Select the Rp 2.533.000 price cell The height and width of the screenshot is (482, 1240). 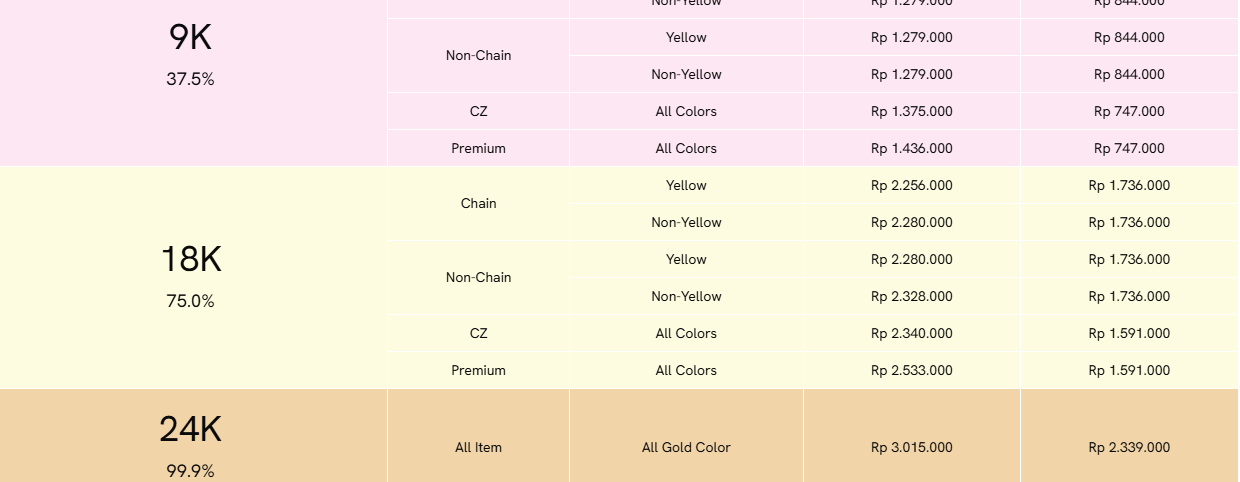click(912, 370)
